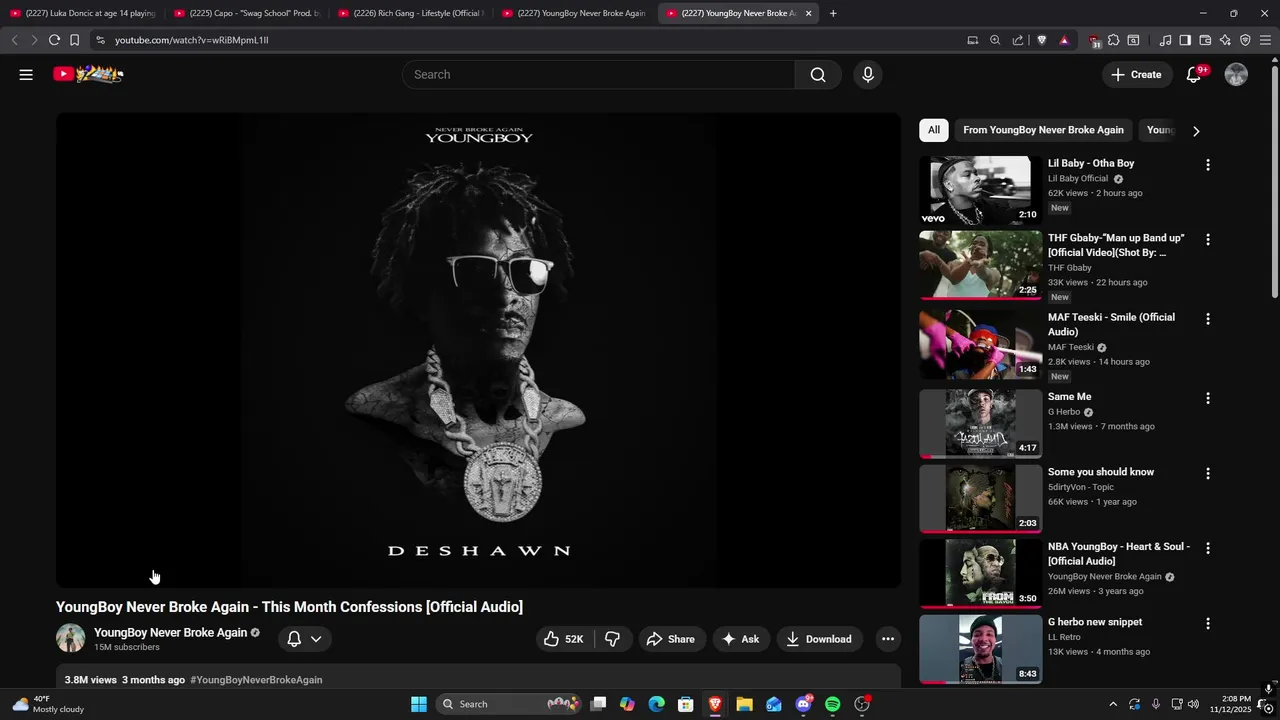Viewport: 1280px width, 720px height.
Task: Start voice search with microphone icon
Action: point(867,75)
